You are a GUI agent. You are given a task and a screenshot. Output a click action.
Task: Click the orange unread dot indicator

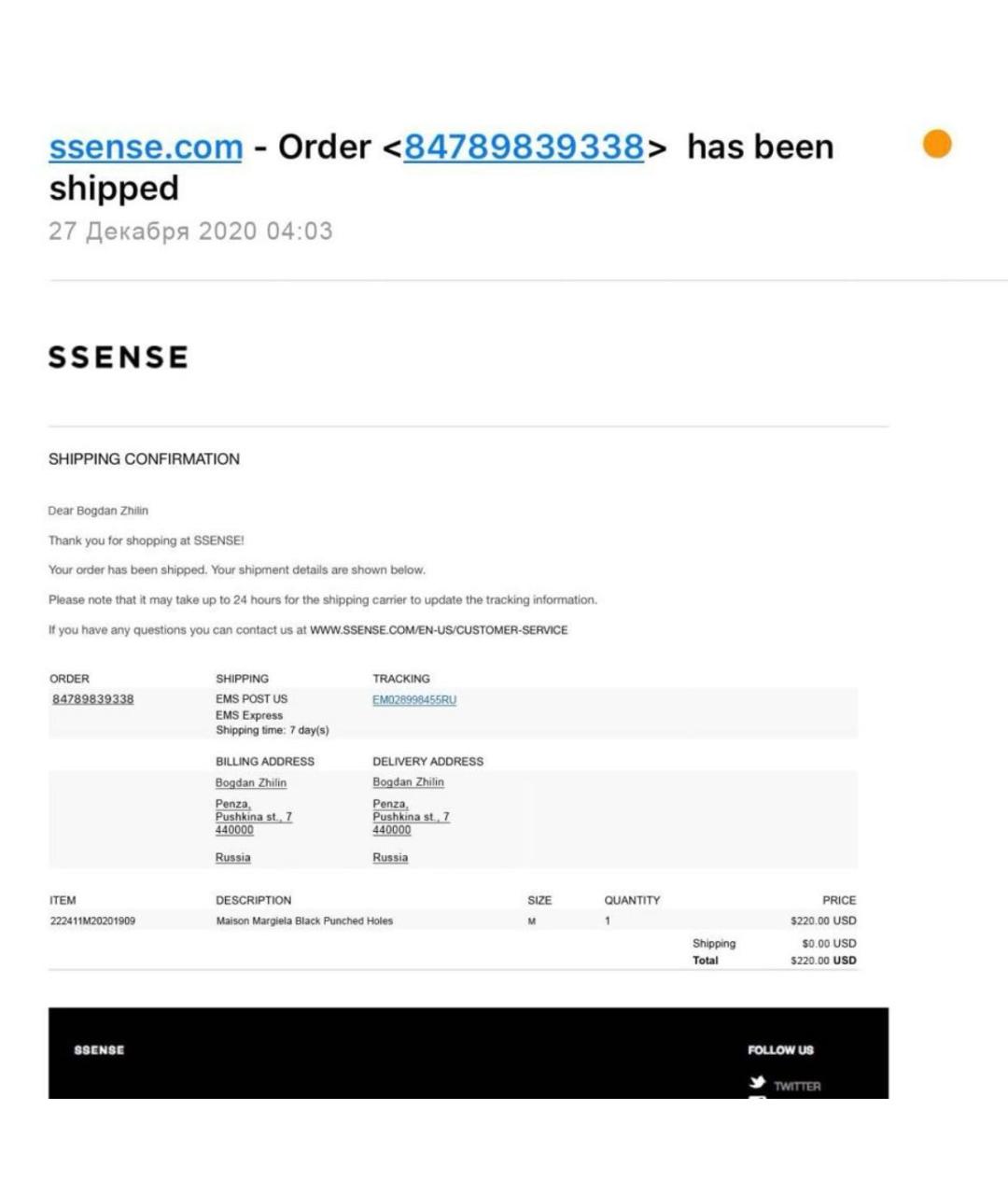(x=936, y=144)
